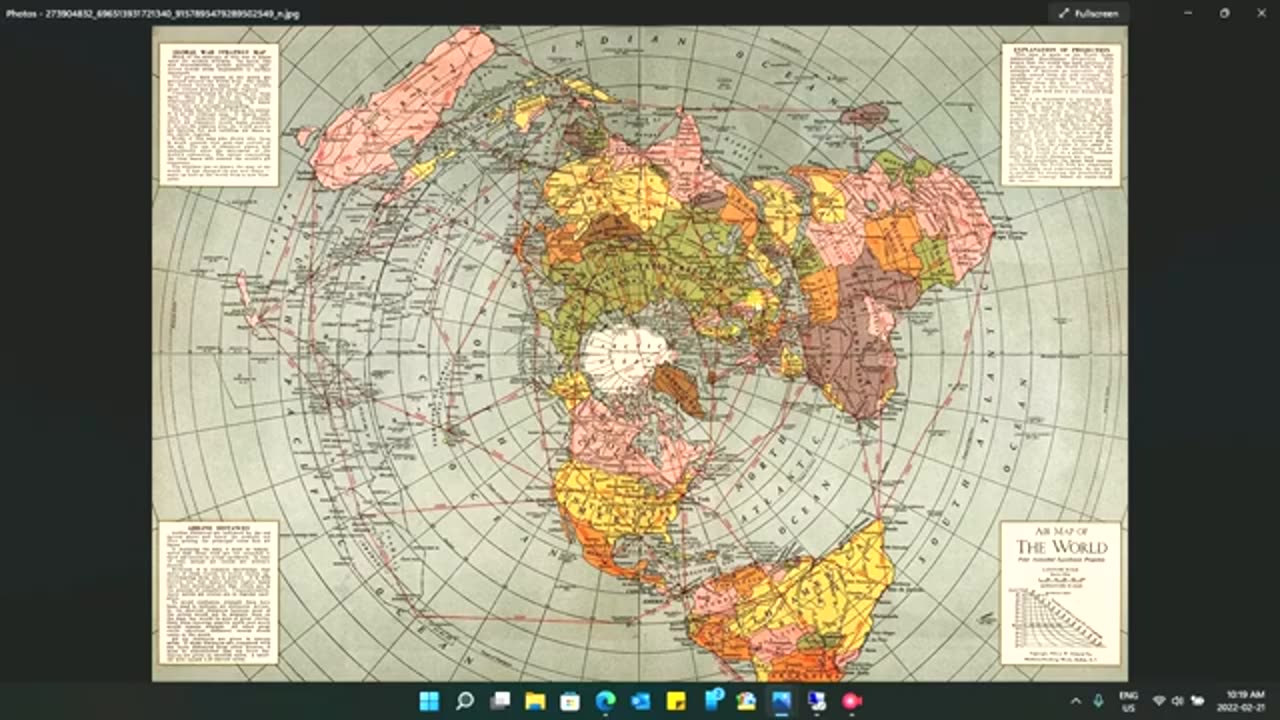Open the volume speaker icon
The height and width of the screenshot is (720, 1280).
pos(1177,701)
